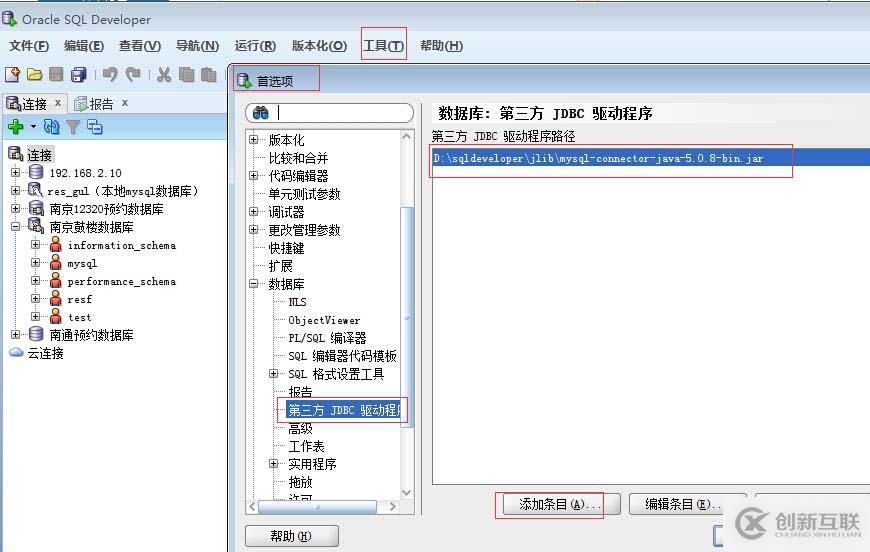Click the 帮助(H) button in Preferences
Screen dimensions: 870x552
coord(291,536)
